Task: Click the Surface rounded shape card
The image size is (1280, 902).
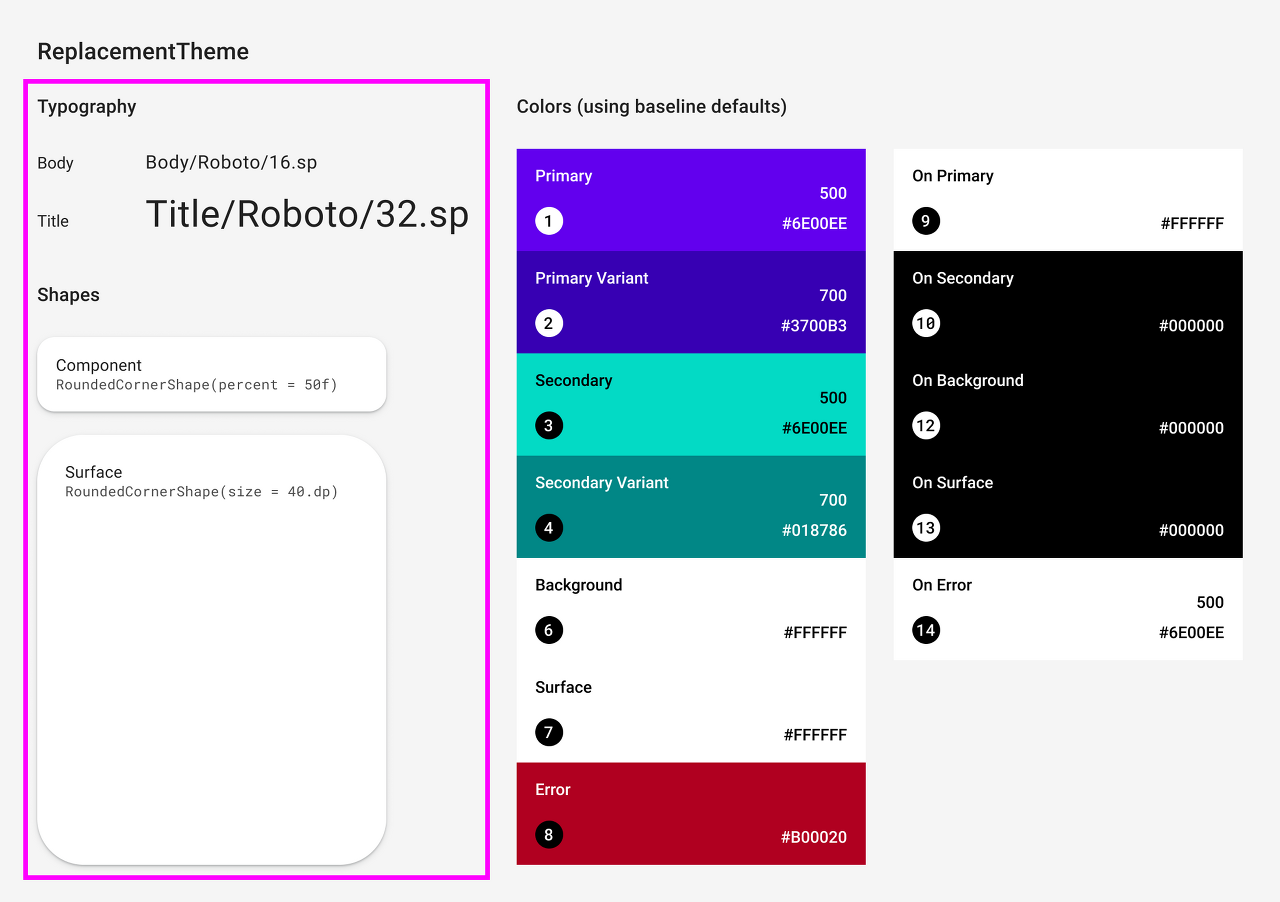Action: [x=212, y=650]
